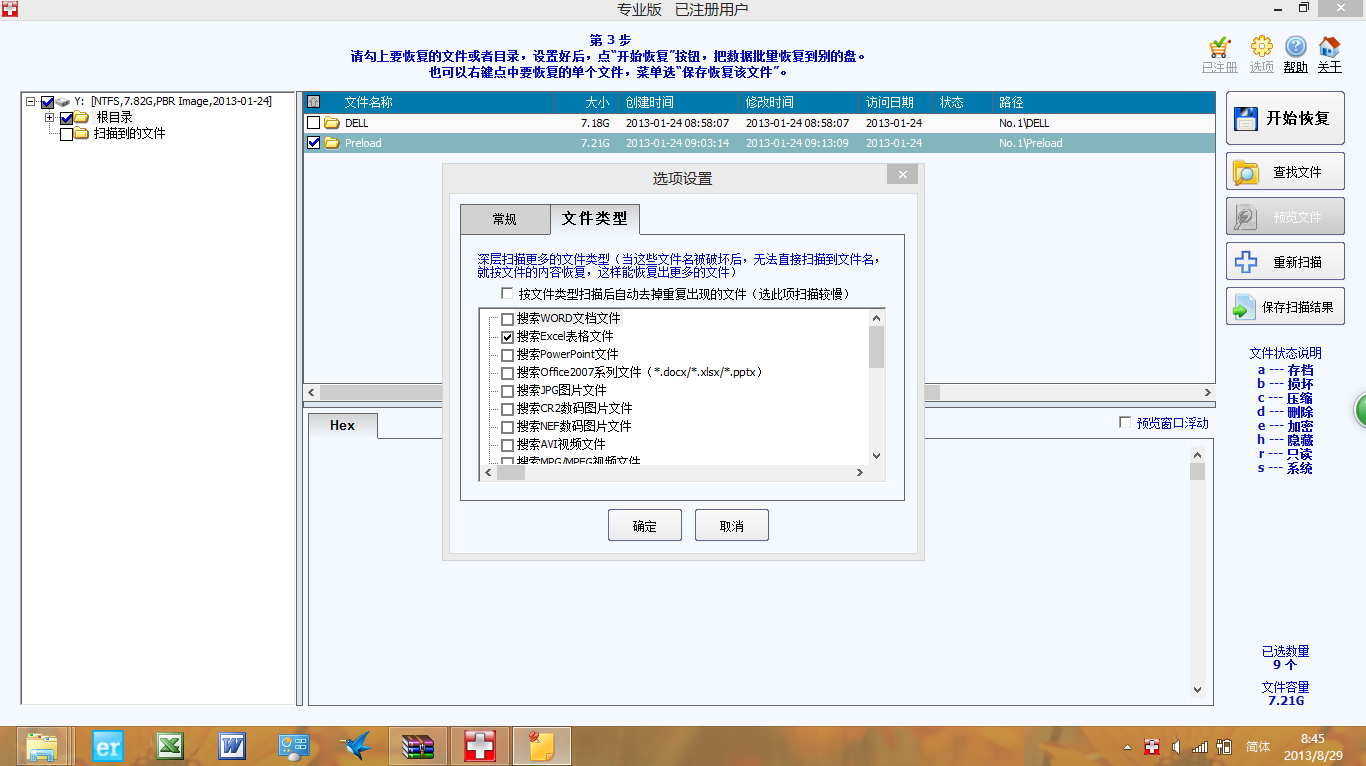The width and height of the screenshot is (1366, 766).
Task: Confirm options with 确定 button
Action: click(644, 526)
